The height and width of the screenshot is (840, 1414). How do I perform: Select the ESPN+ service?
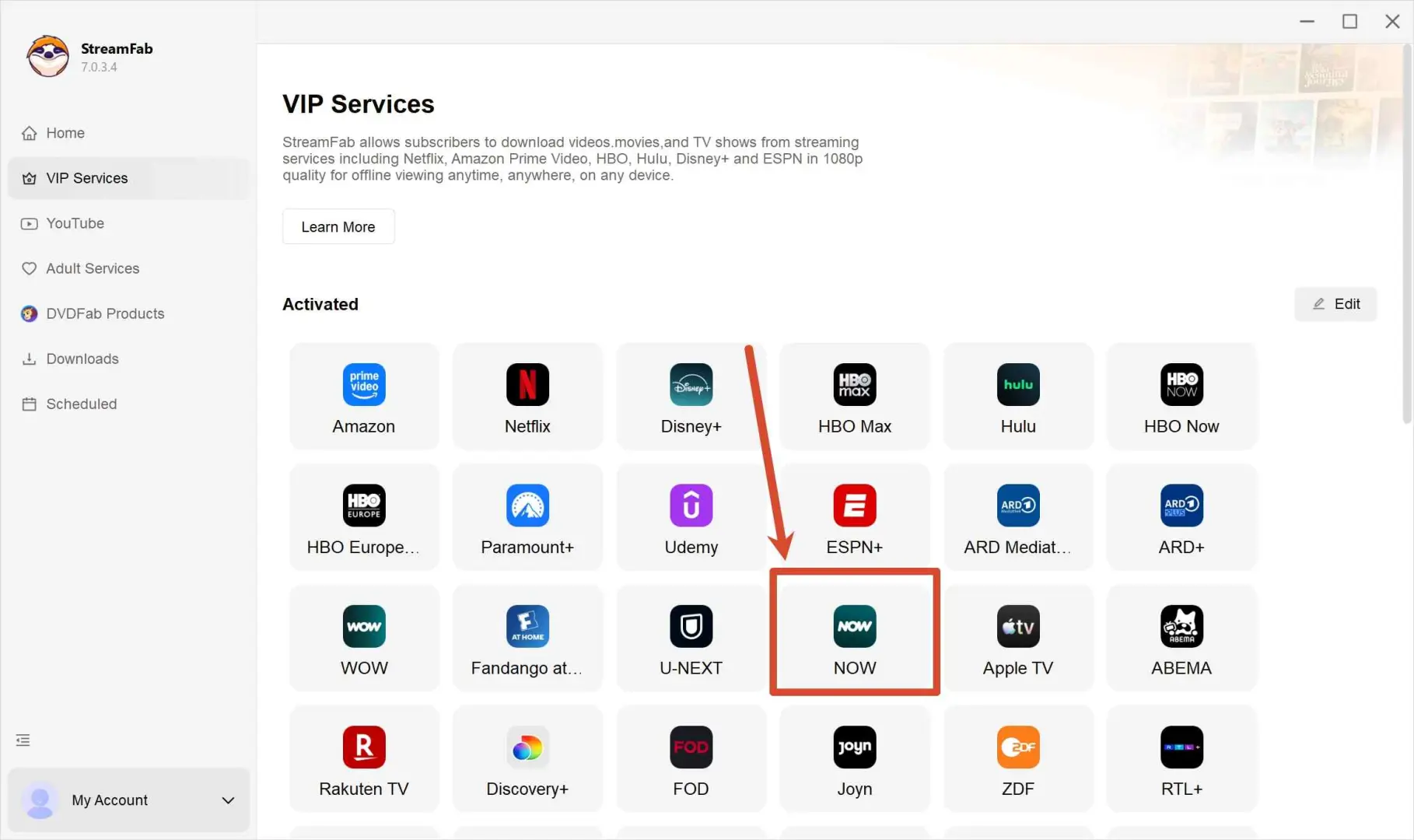pyautogui.click(x=855, y=517)
